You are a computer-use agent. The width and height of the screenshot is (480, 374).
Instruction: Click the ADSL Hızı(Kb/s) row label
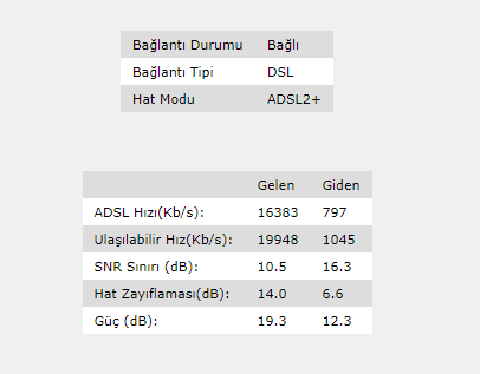(149, 212)
